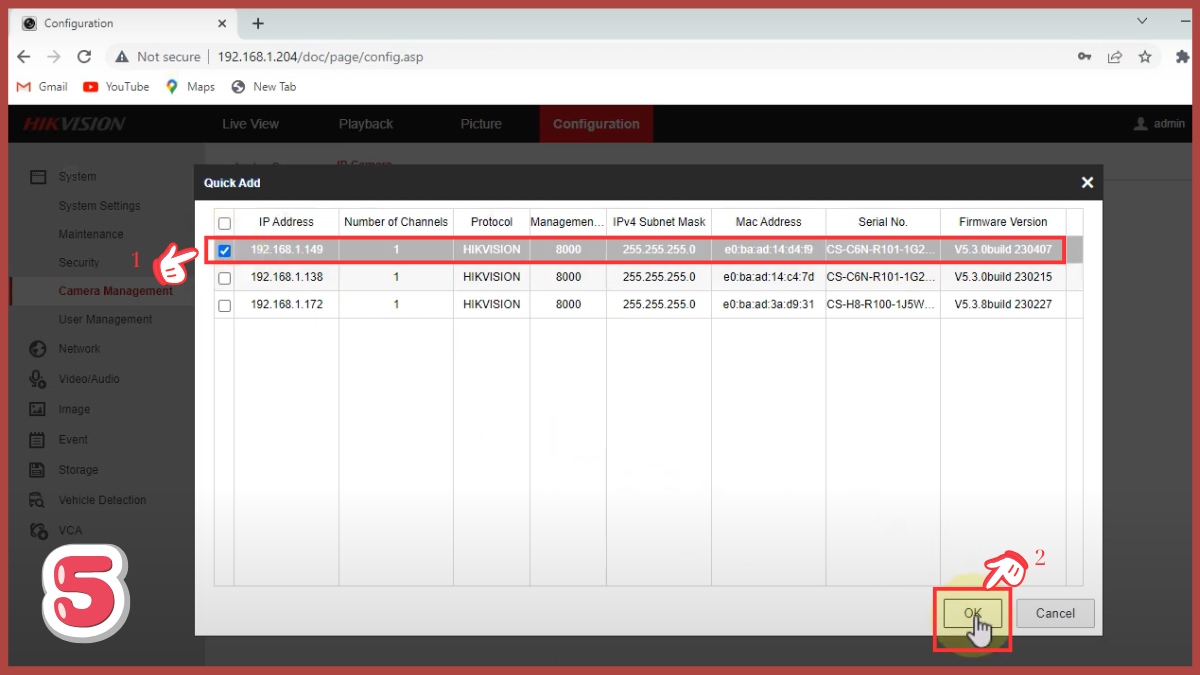Check the 192.168.1.138 camera checkbox
The image size is (1200, 675).
click(x=224, y=278)
